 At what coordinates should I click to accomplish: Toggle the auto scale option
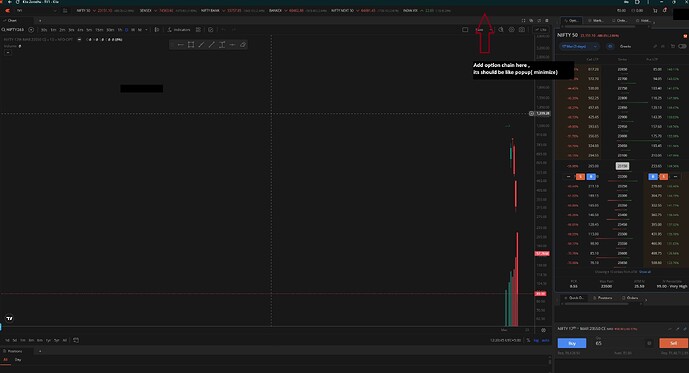tap(545, 340)
